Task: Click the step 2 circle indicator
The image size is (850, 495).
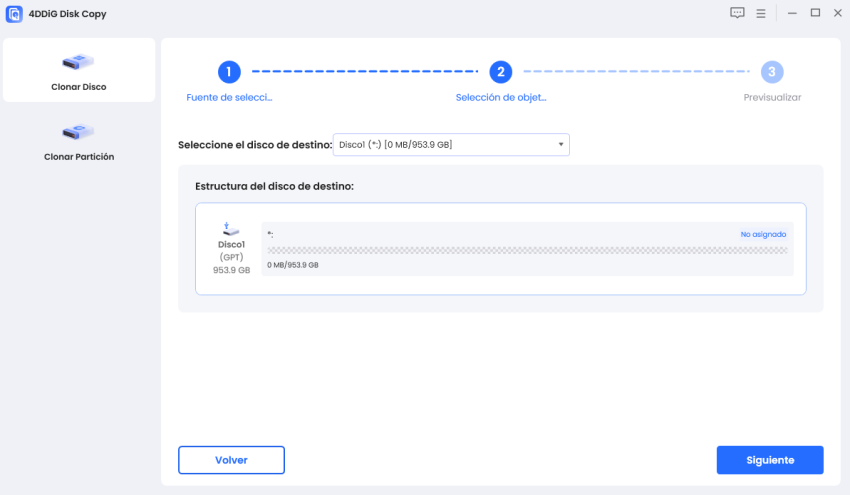Action: pos(501,72)
